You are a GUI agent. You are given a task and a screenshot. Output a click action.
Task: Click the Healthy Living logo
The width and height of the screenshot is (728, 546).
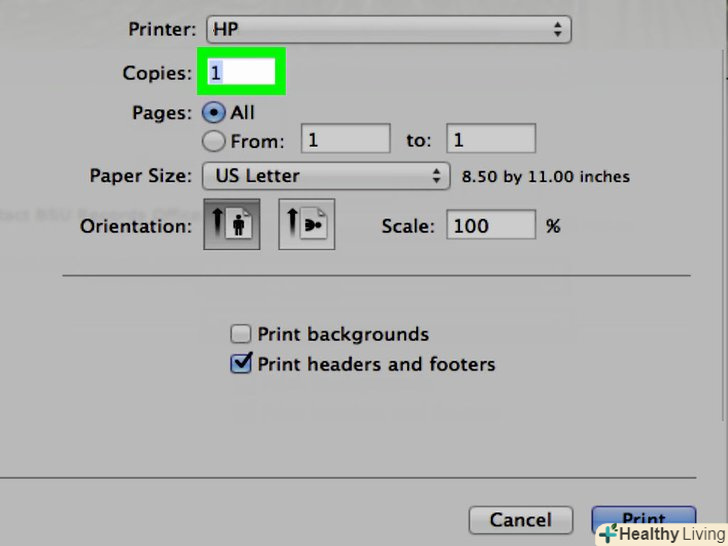tap(661, 533)
